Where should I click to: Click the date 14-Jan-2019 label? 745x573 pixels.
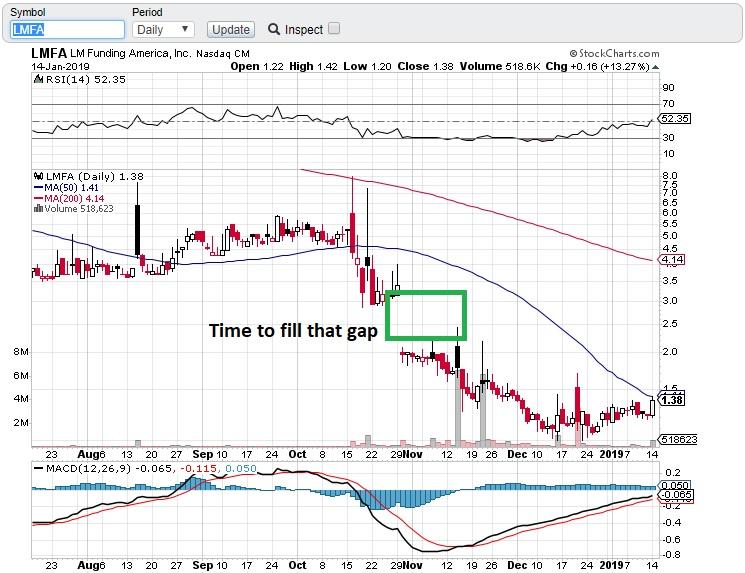coord(60,67)
